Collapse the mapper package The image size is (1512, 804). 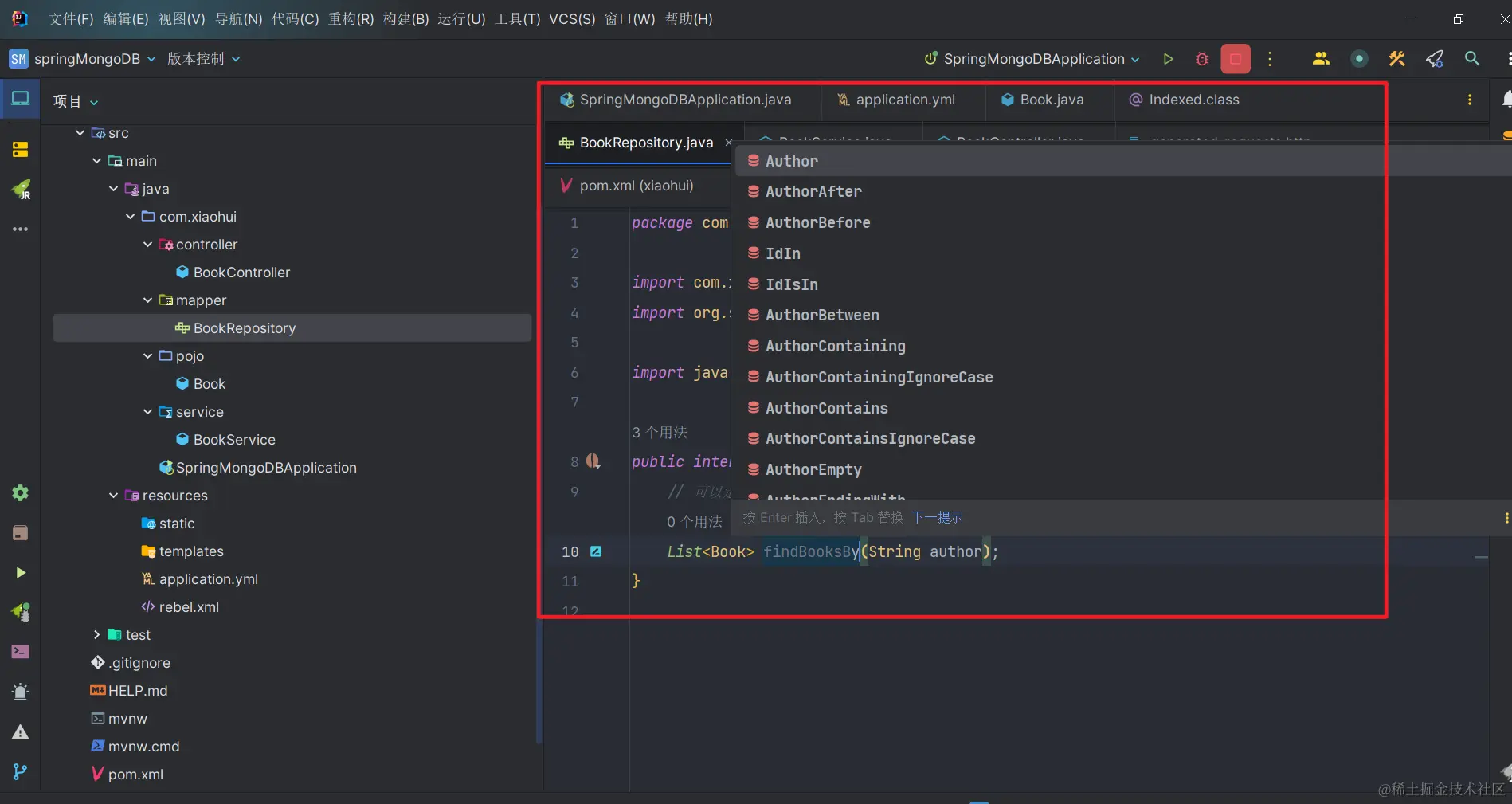147,300
